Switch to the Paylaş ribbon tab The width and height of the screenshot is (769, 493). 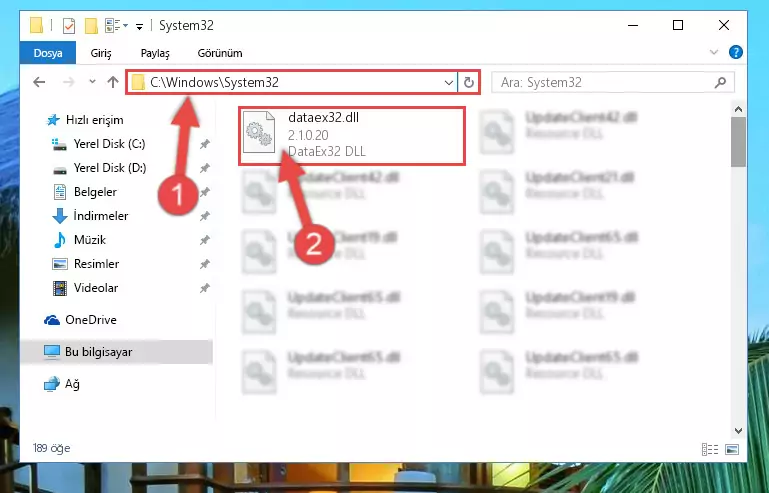155,53
